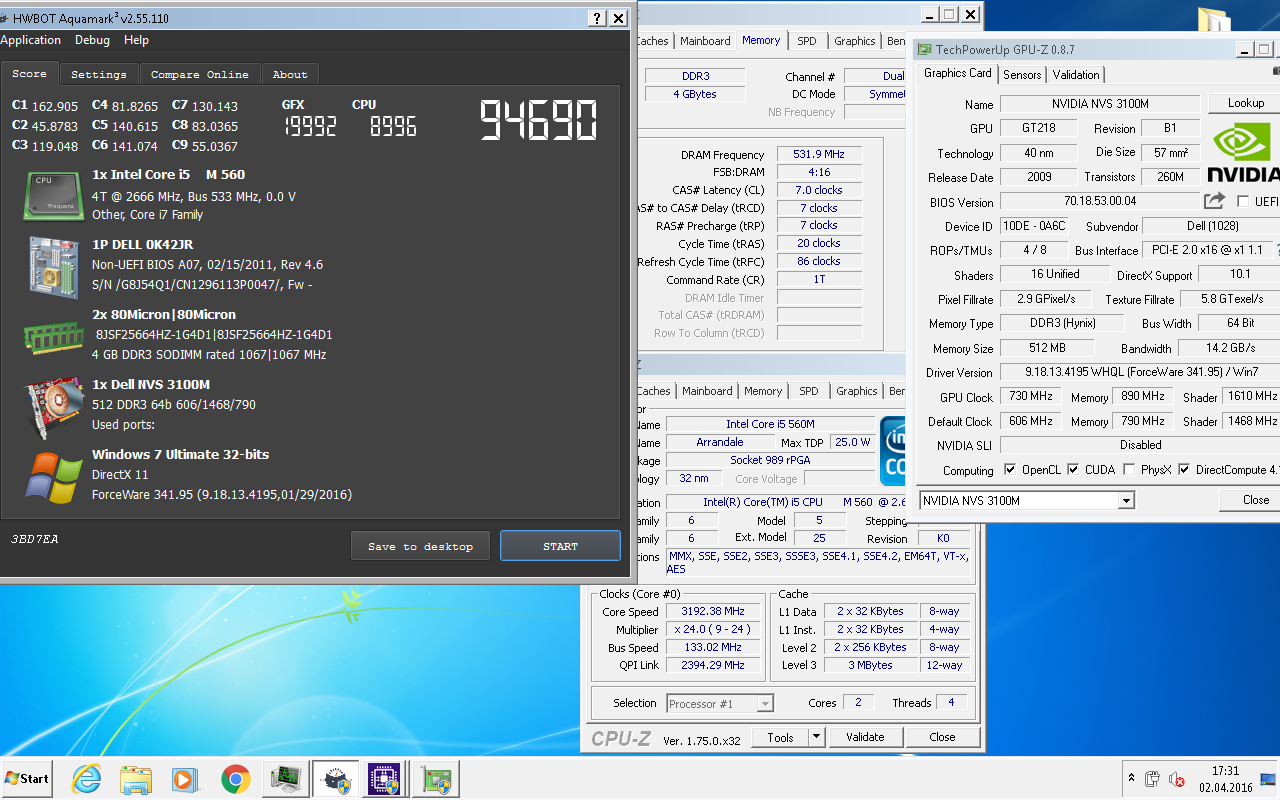1280x800 pixels.
Task: Click the Driver Version field in GPU-Z
Action: point(1140,372)
